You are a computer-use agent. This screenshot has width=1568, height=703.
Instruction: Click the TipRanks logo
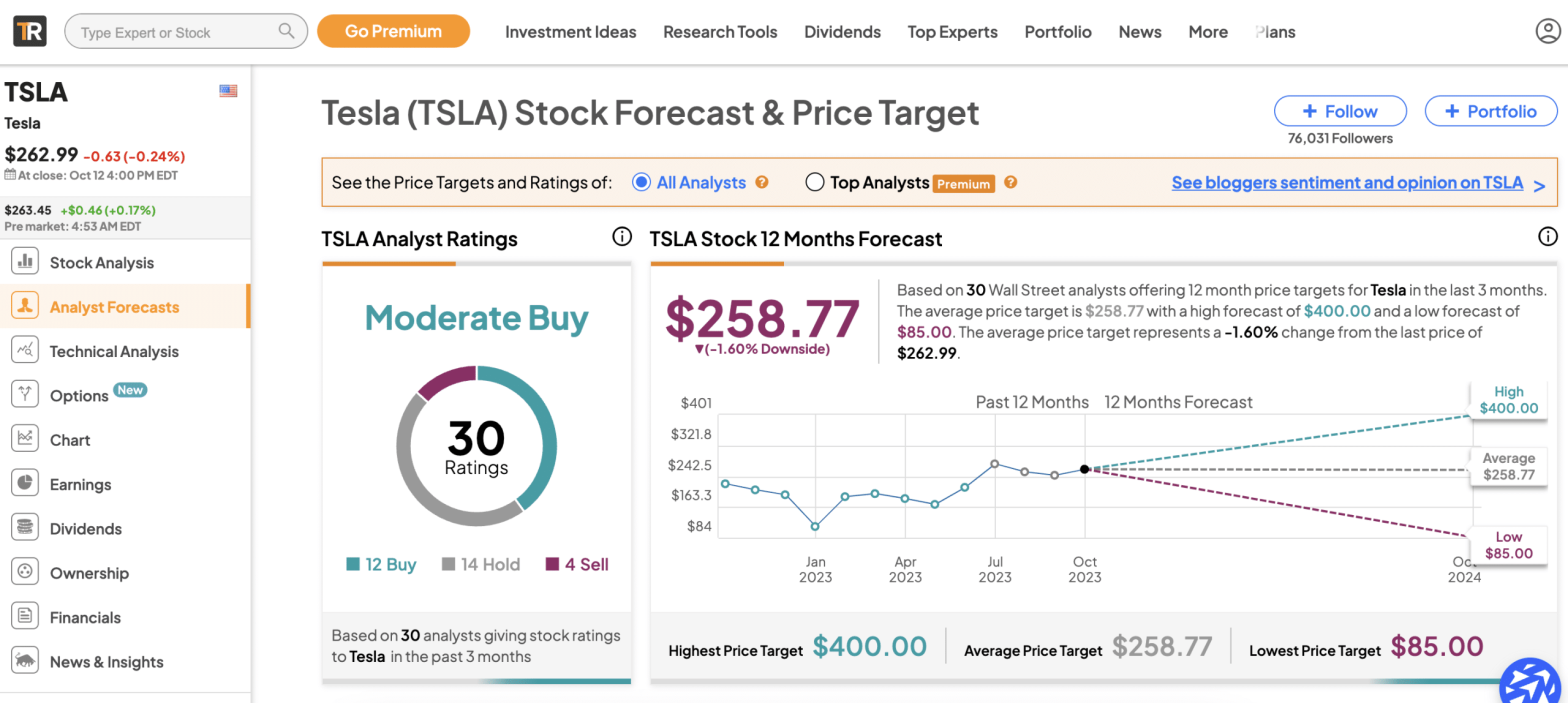pos(29,31)
